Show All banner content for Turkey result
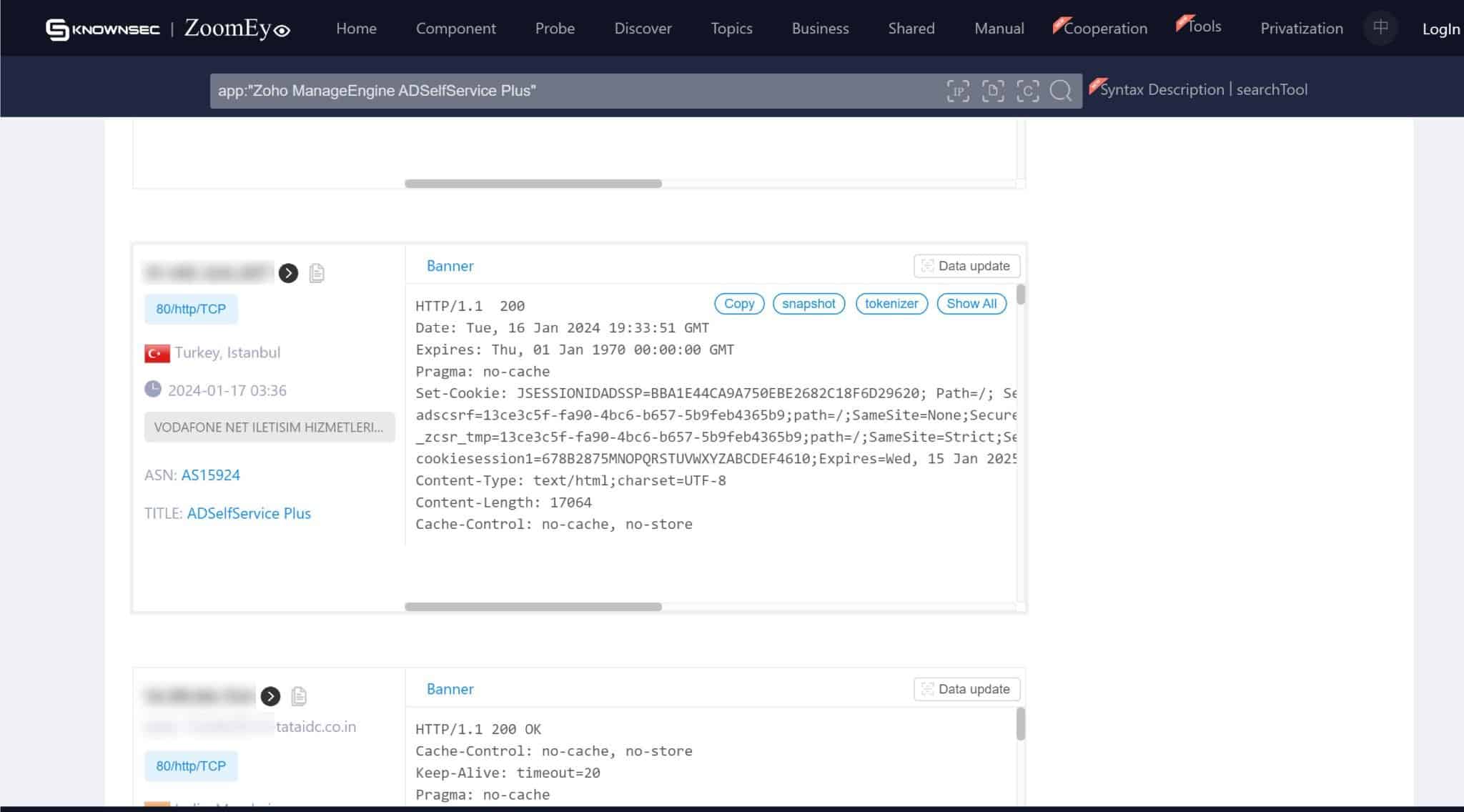This screenshot has height=812, width=1464. [971, 304]
